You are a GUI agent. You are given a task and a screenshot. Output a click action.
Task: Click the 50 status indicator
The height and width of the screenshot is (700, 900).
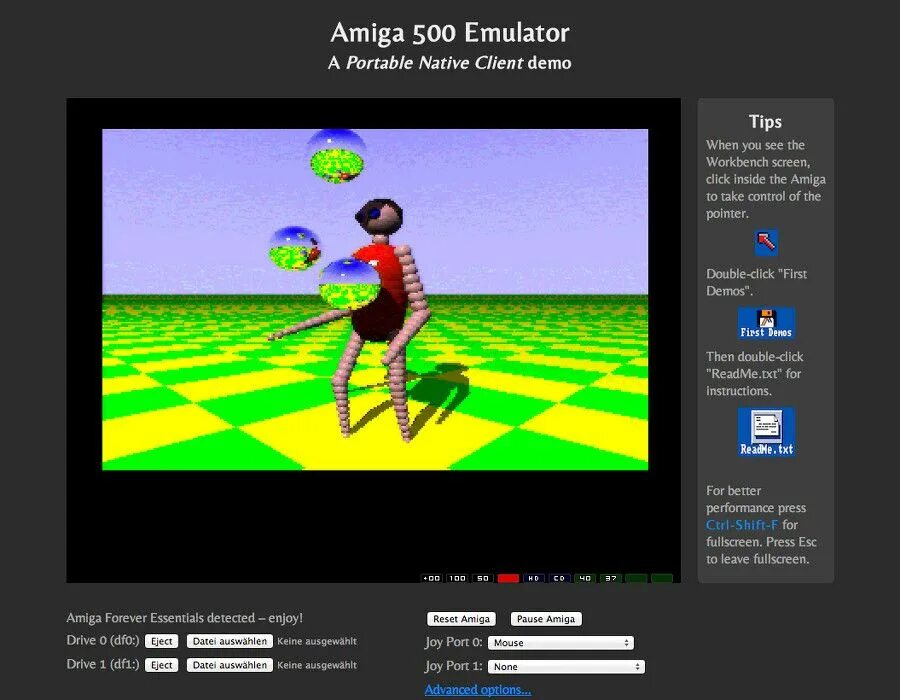click(x=483, y=578)
